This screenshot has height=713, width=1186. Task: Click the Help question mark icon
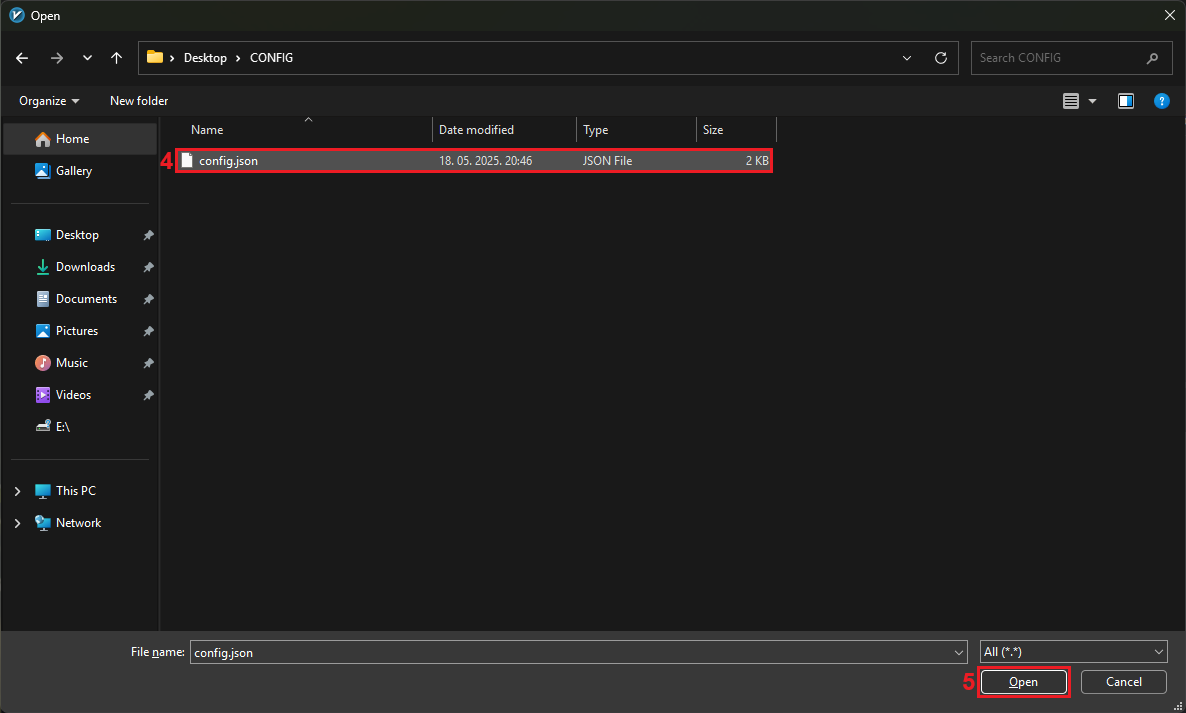(1161, 101)
